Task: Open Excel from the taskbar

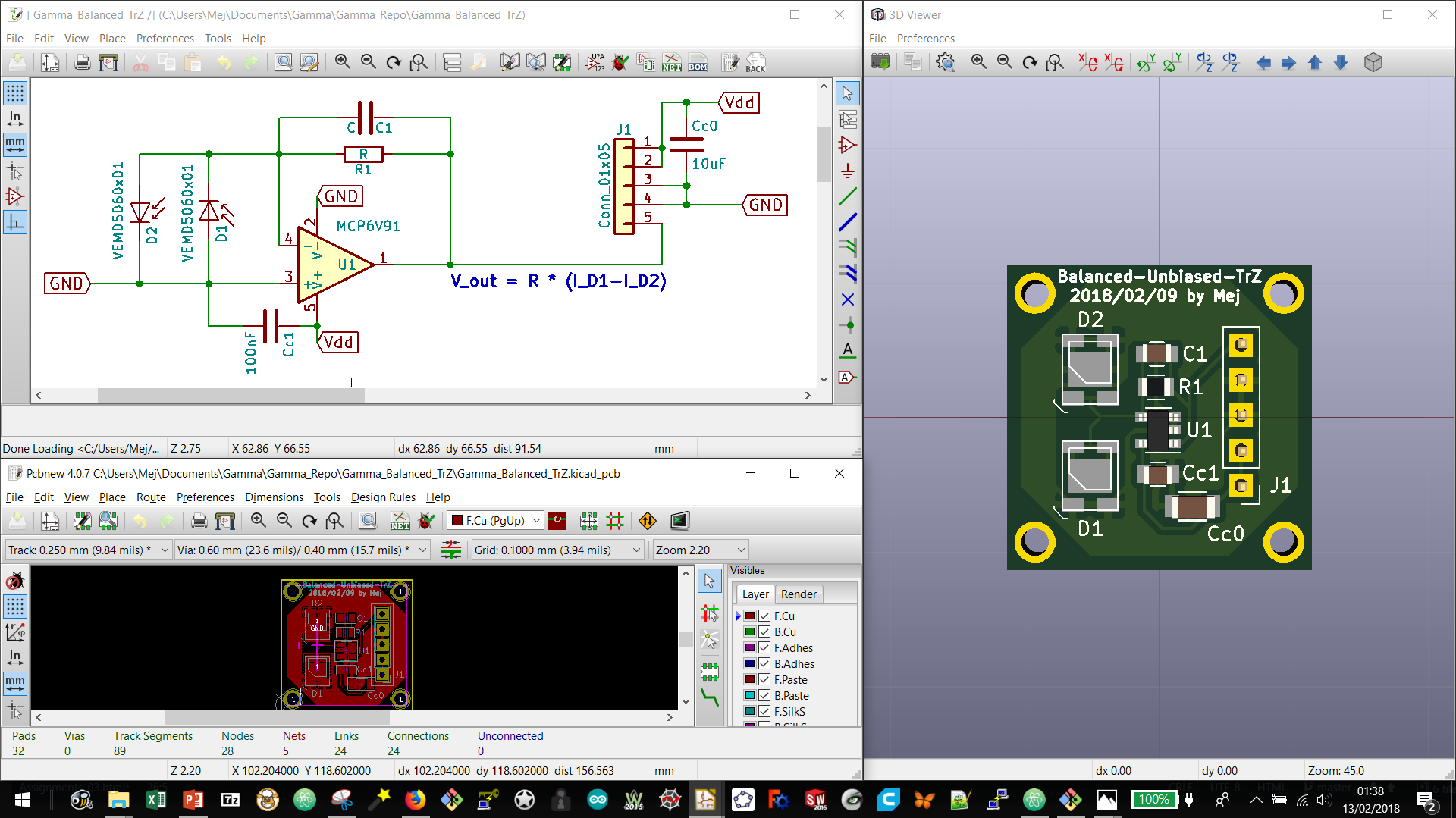Action: coord(156,800)
